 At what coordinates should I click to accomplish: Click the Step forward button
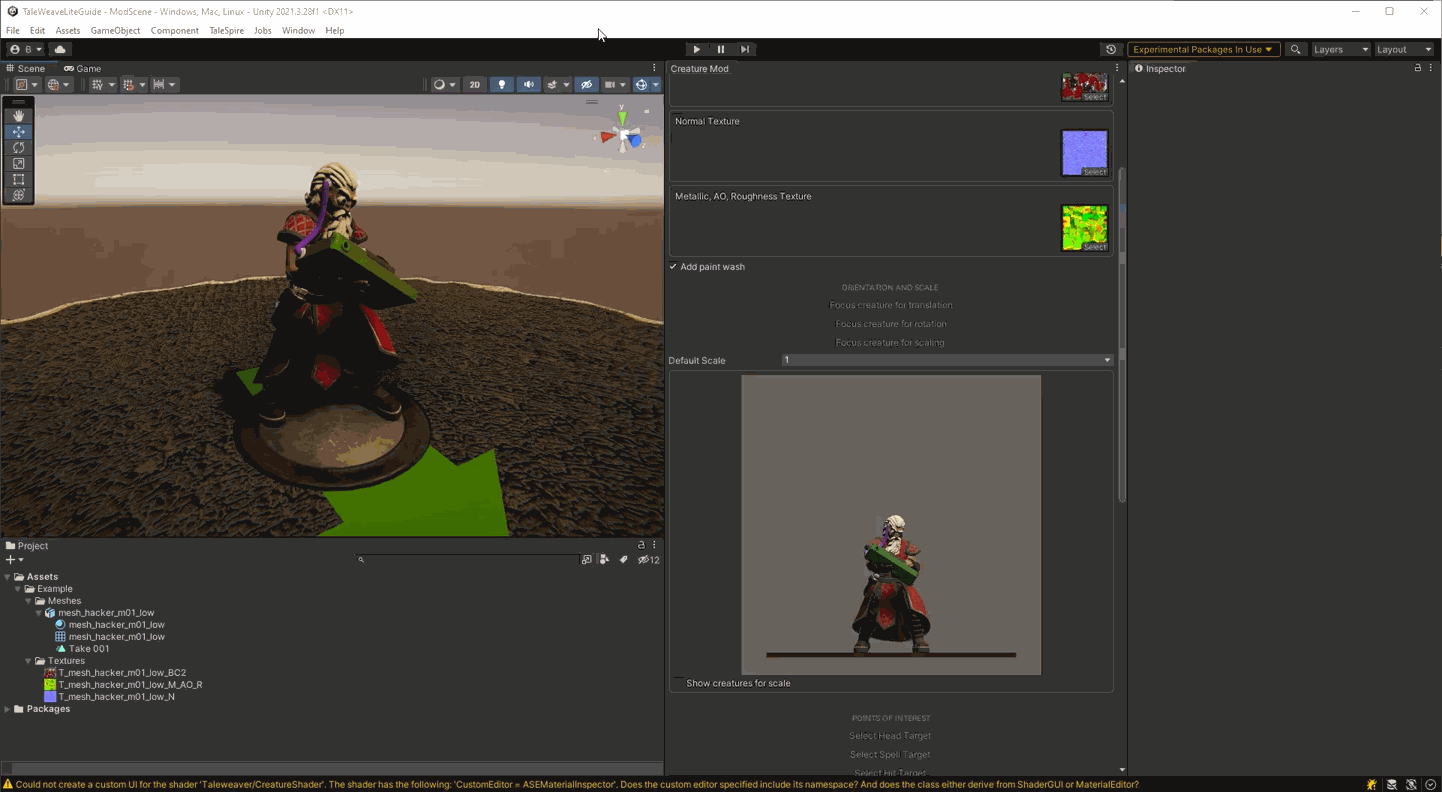(745, 49)
